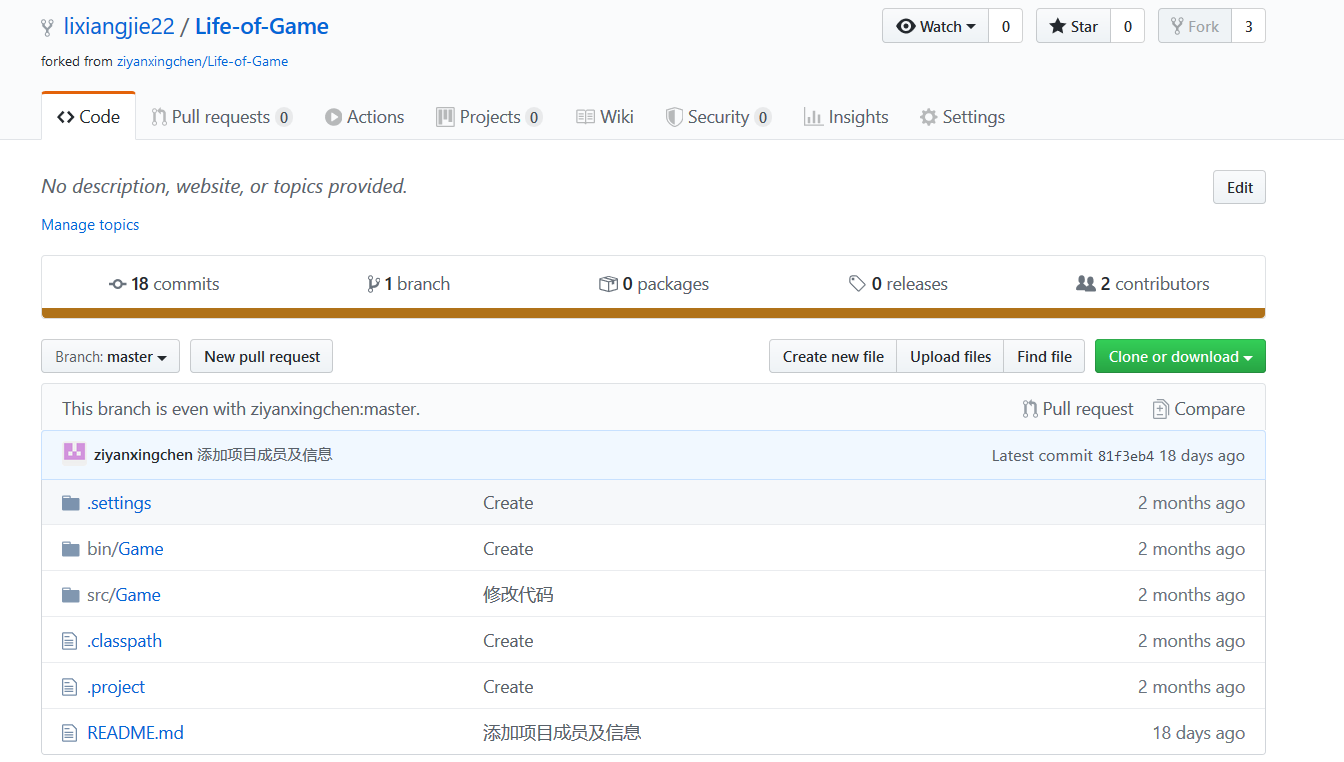Click the ziyanxingchen avatar thumbnail

[74, 454]
